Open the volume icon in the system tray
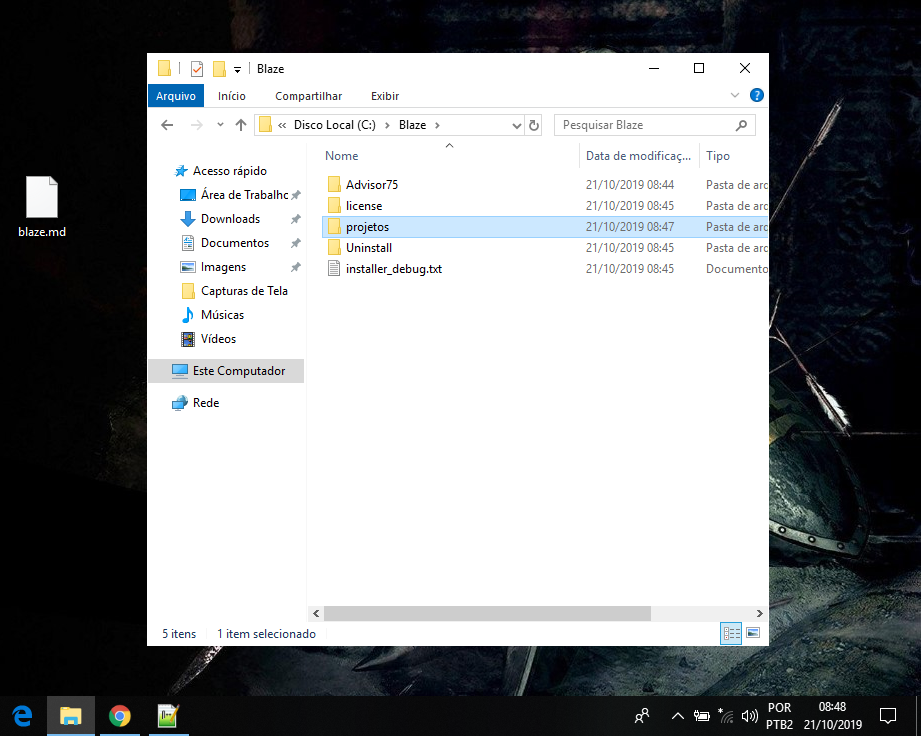Viewport: 921px width, 736px height. tap(749, 715)
